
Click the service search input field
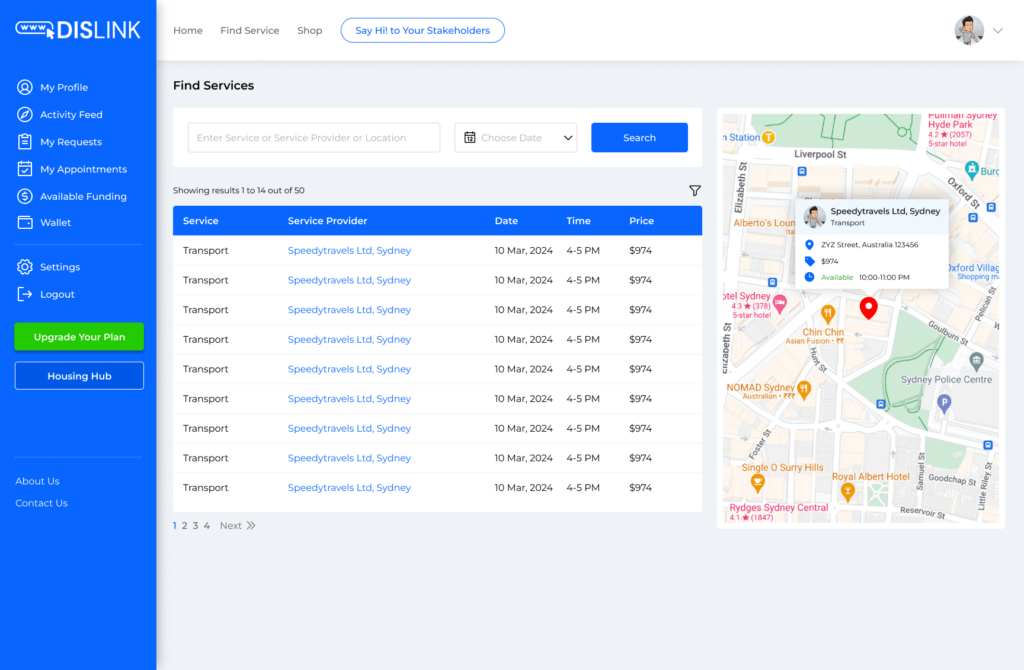(x=314, y=138)
